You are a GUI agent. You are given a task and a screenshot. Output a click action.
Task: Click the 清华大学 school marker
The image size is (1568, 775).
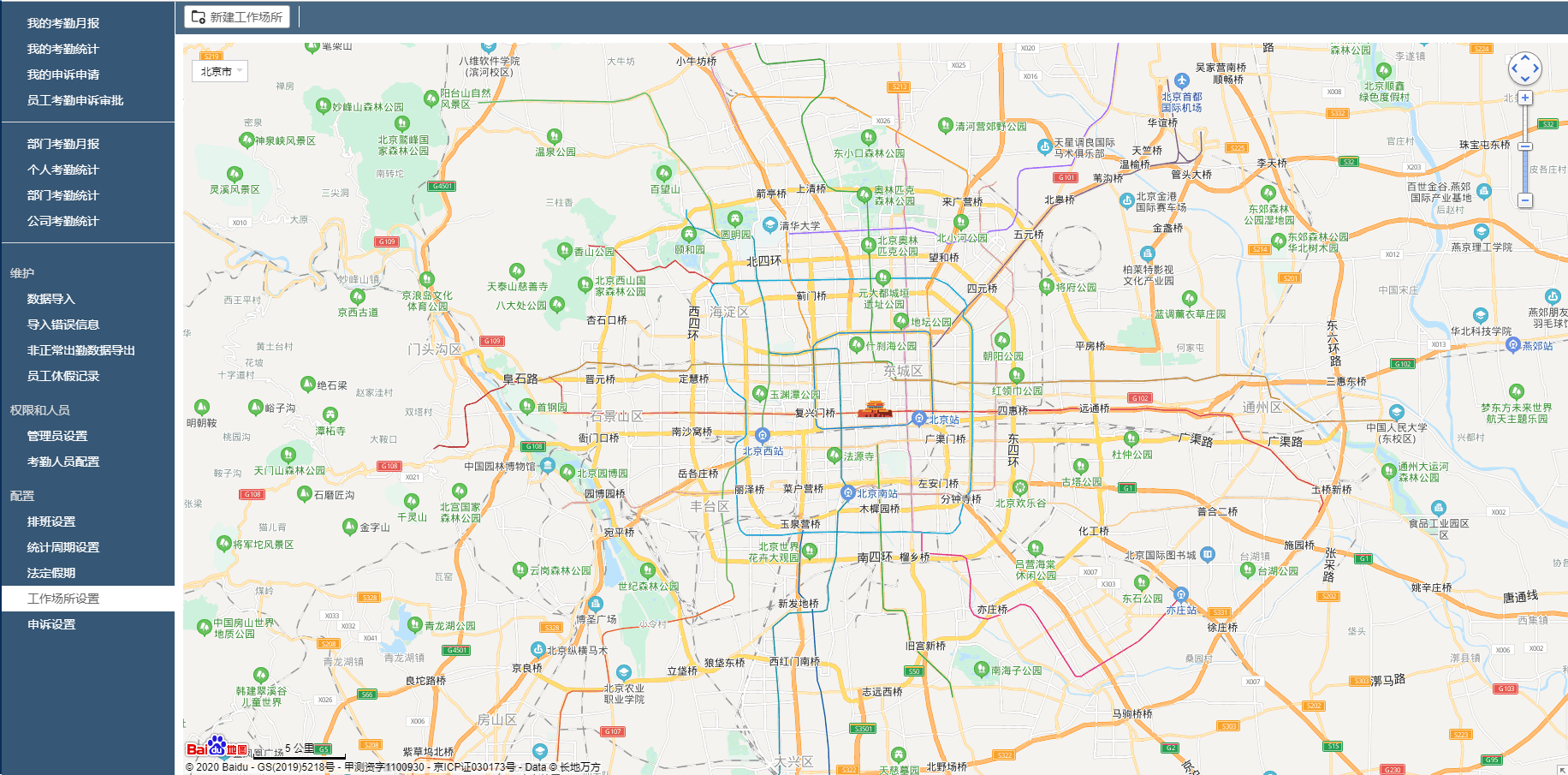[x=769, y=224]
